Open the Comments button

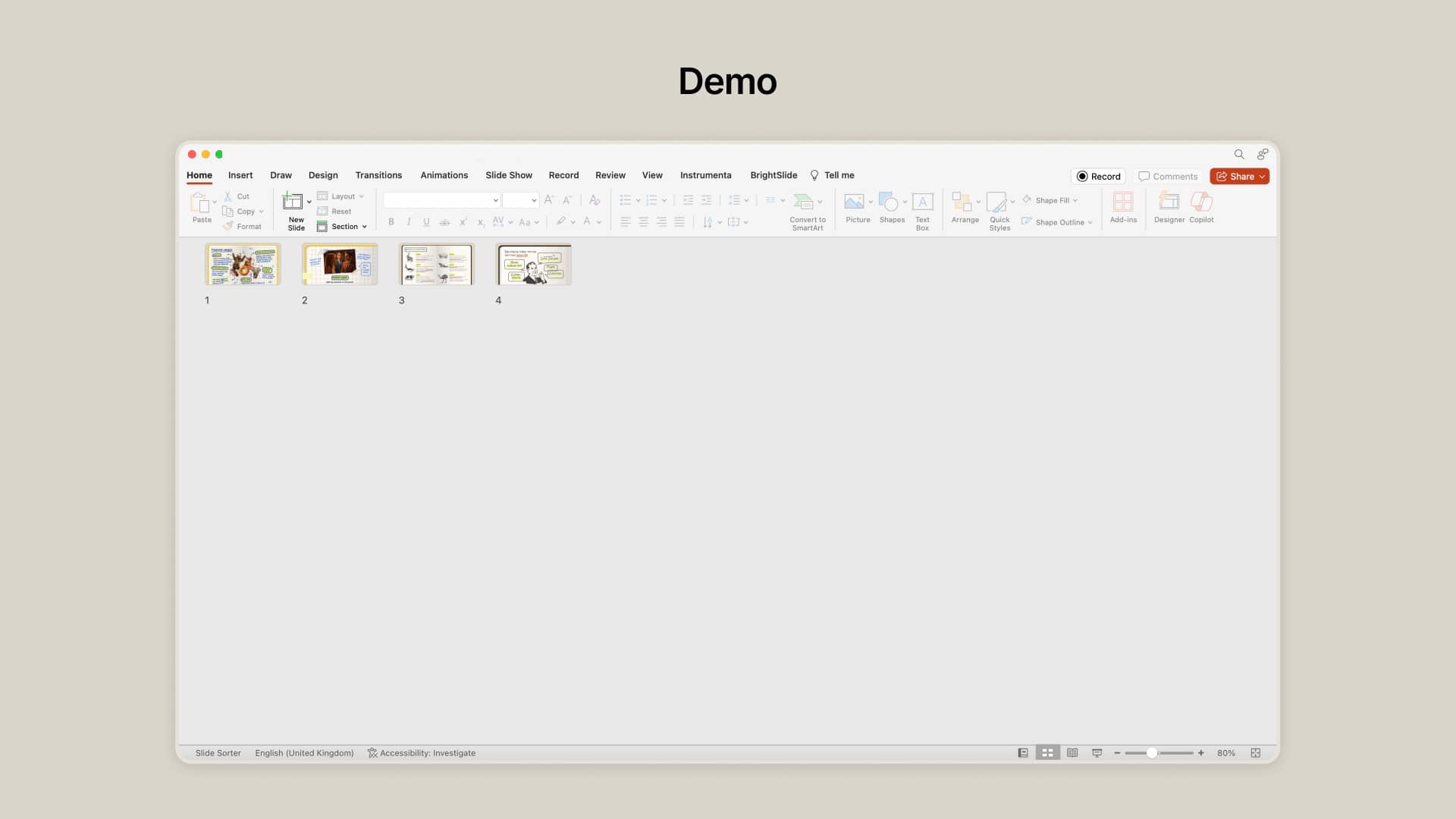1168,177
